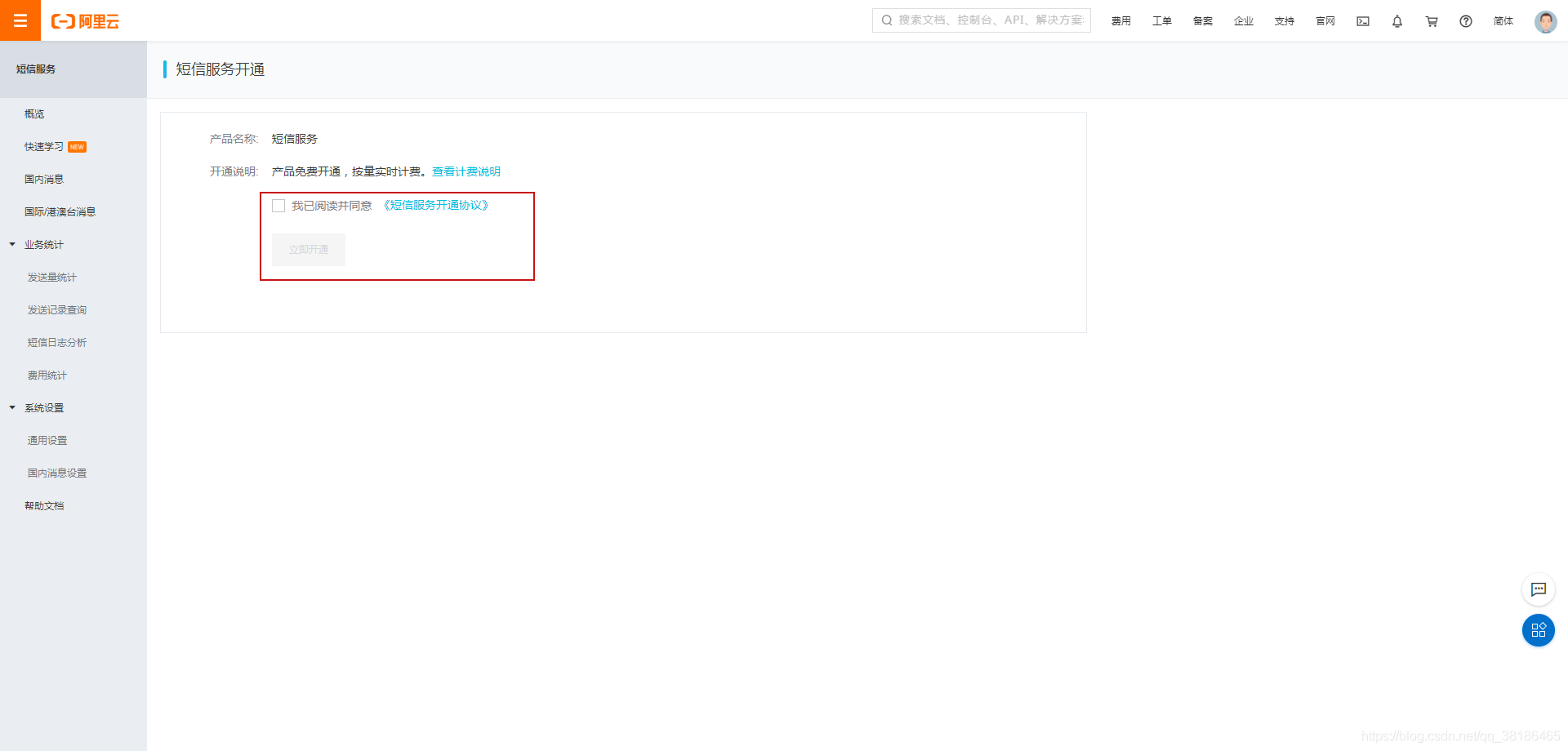1568x751 pixels.
Task: Click the blue floating apps shortcut button
Action: click(x=1539, y=630)
